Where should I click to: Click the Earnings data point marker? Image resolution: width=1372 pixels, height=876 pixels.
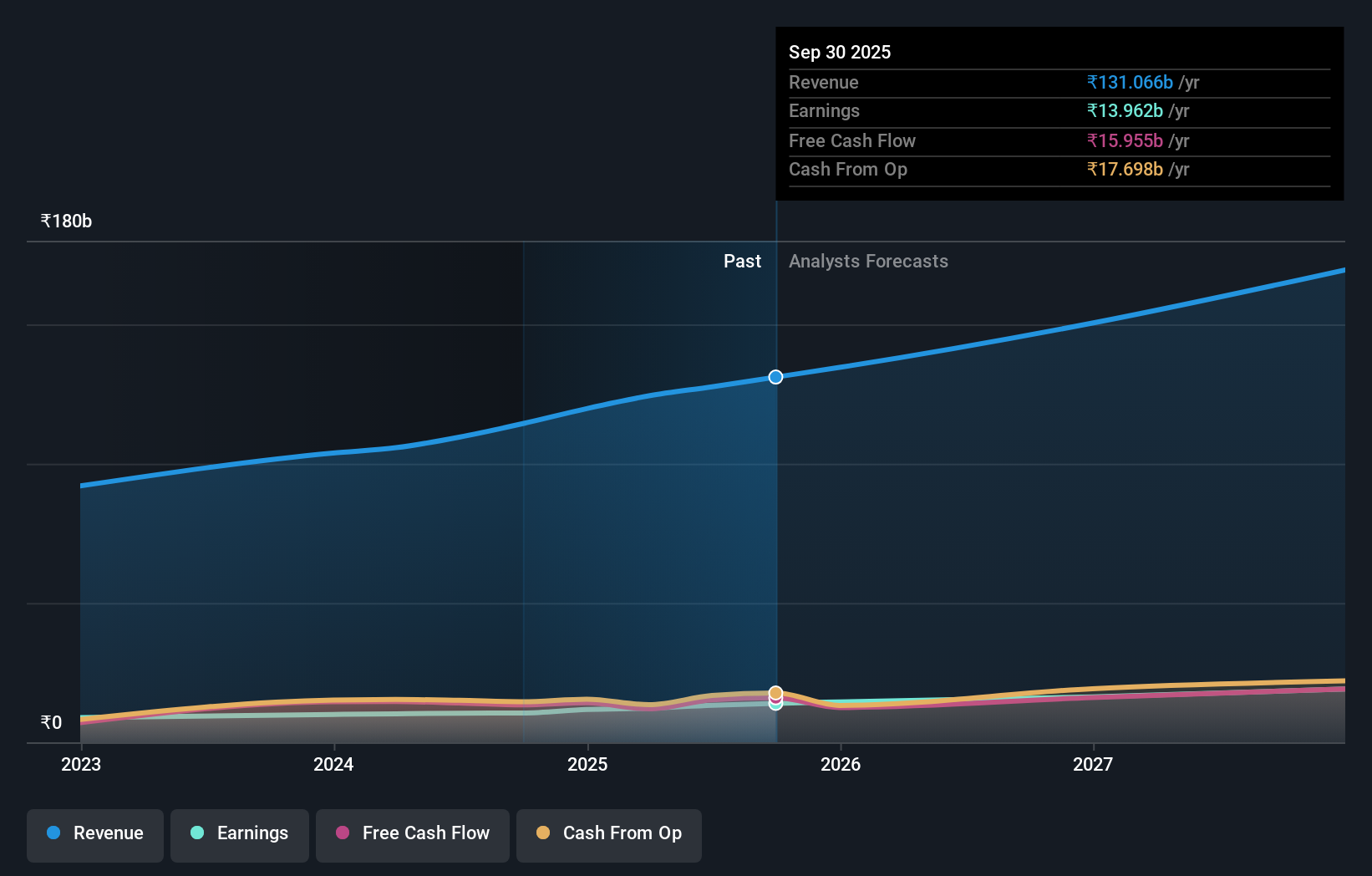coord(775,705)
